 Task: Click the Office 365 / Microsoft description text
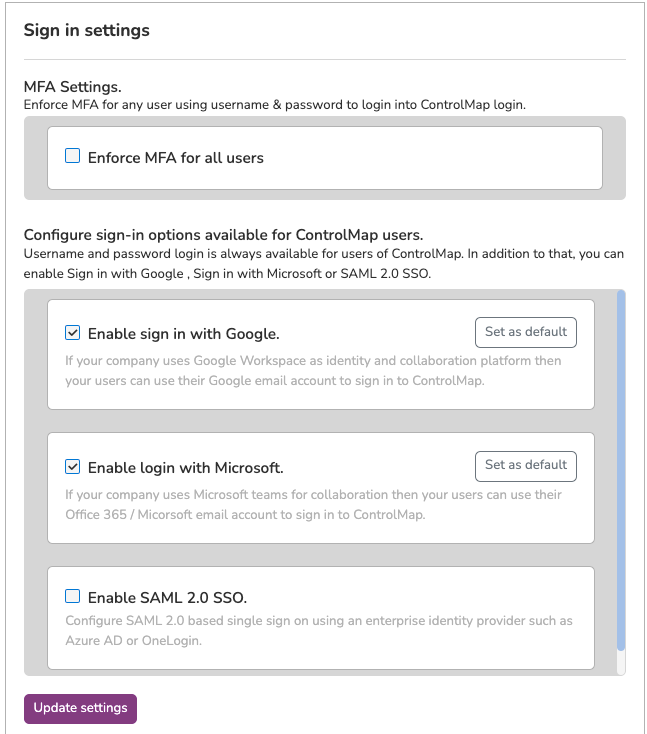point(313,505)
